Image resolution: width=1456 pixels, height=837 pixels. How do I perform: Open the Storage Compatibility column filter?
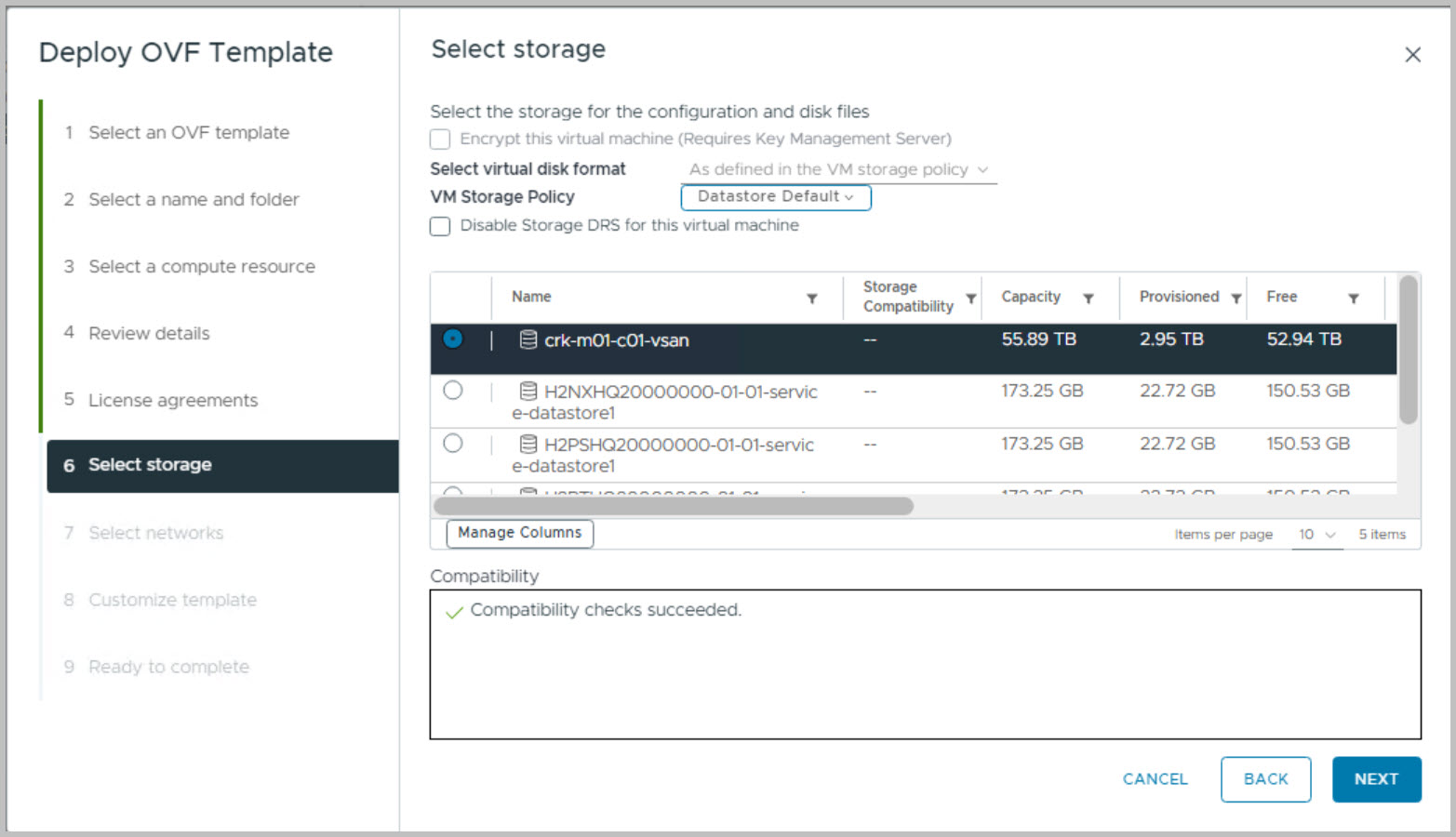coord(970,299)
